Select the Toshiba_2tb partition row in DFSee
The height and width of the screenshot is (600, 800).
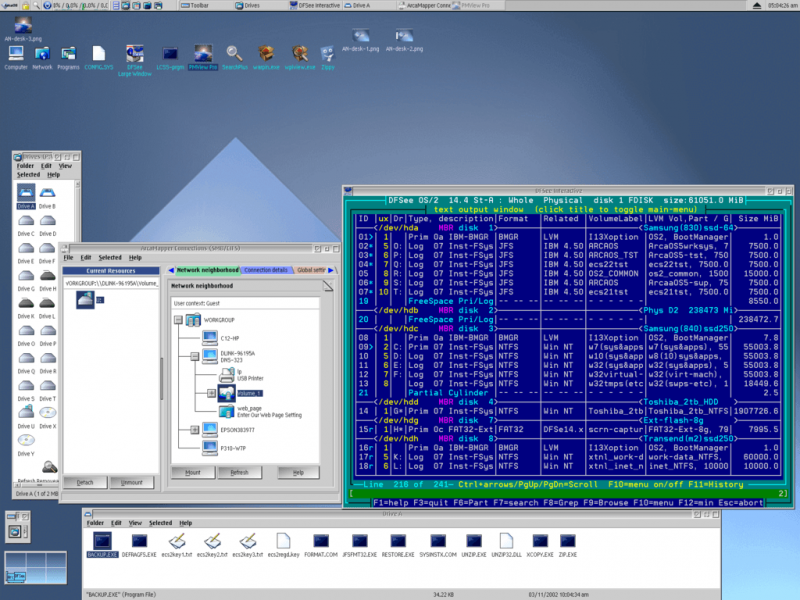tap(569, 411)
